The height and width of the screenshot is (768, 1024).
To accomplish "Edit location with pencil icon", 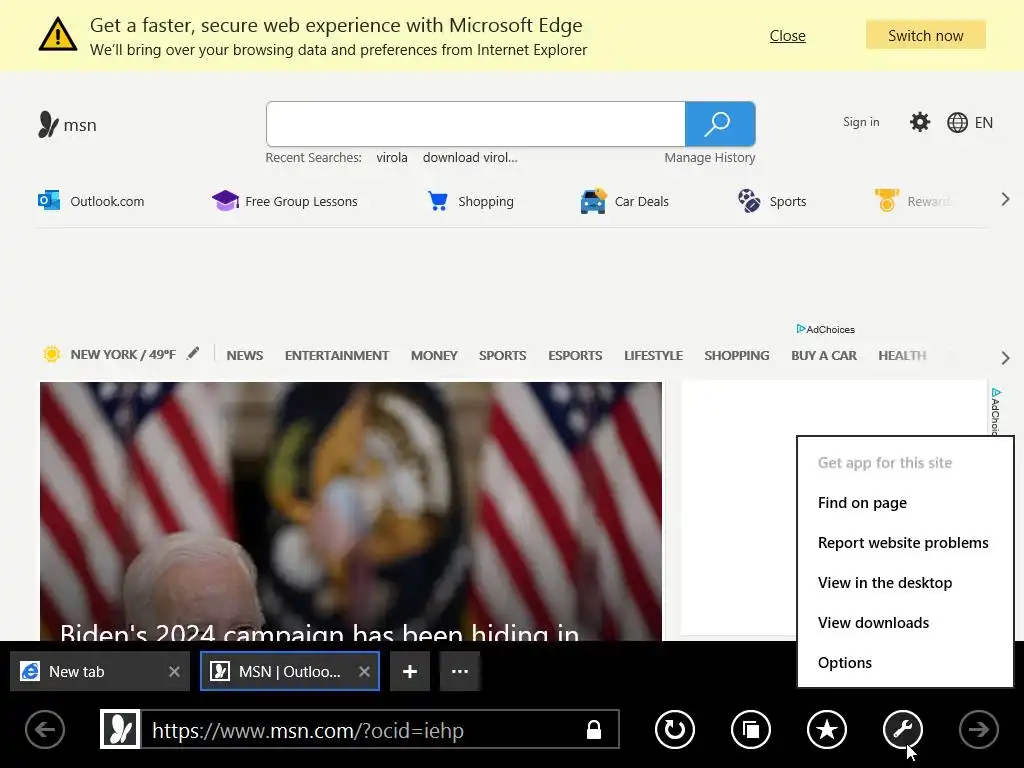I will click(193, 353).
